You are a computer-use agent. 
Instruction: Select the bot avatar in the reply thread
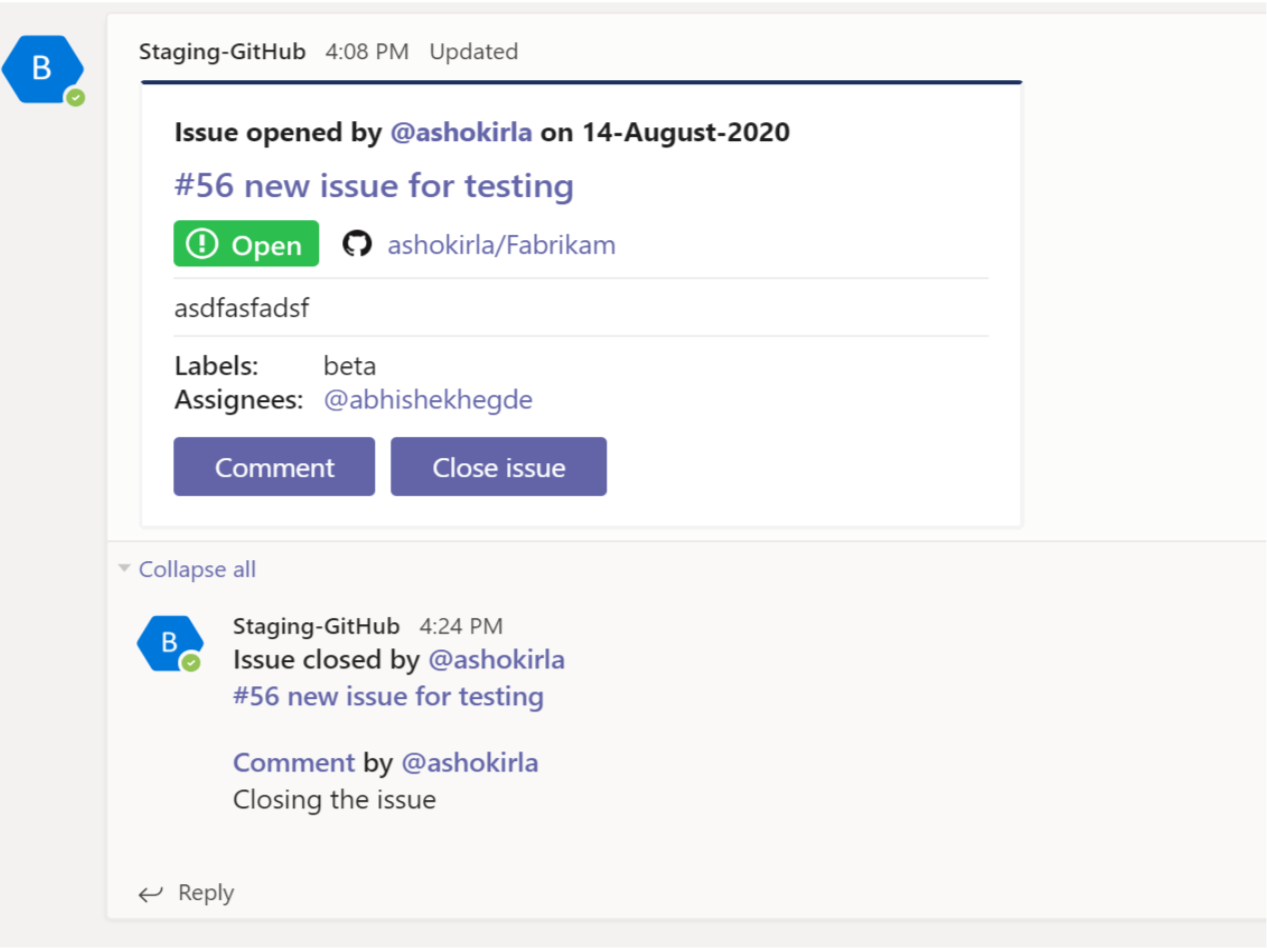[168, 642]
